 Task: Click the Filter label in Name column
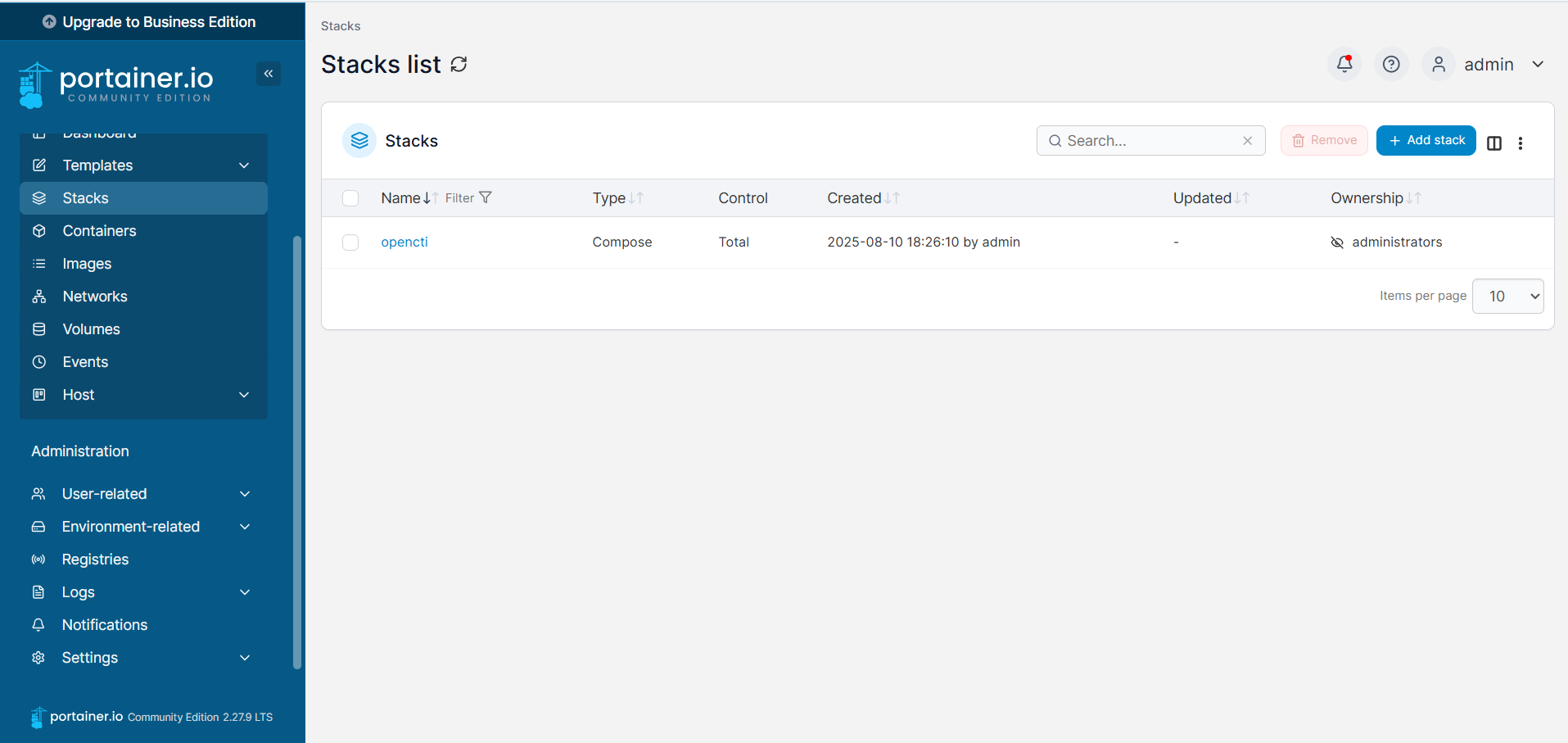[x=459, y=198]
